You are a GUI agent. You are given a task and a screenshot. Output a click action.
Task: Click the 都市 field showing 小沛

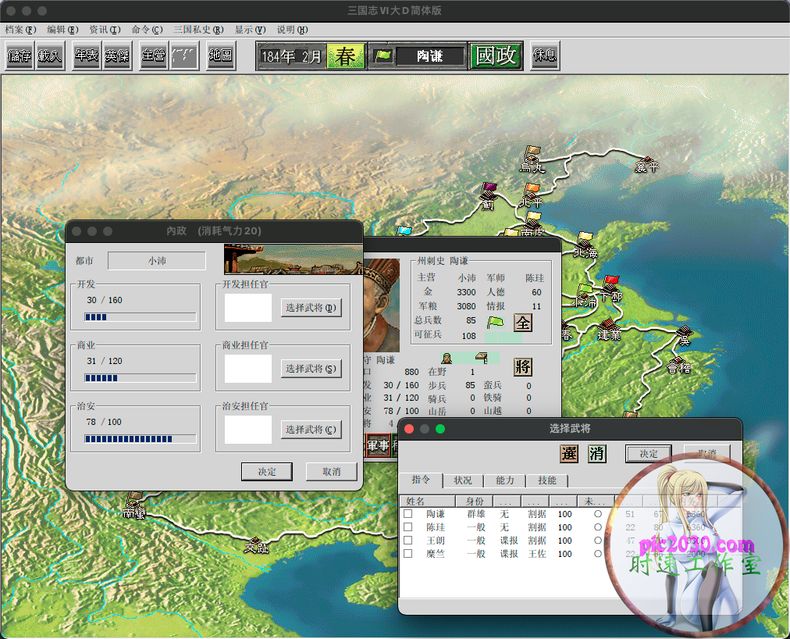point(157,261)
